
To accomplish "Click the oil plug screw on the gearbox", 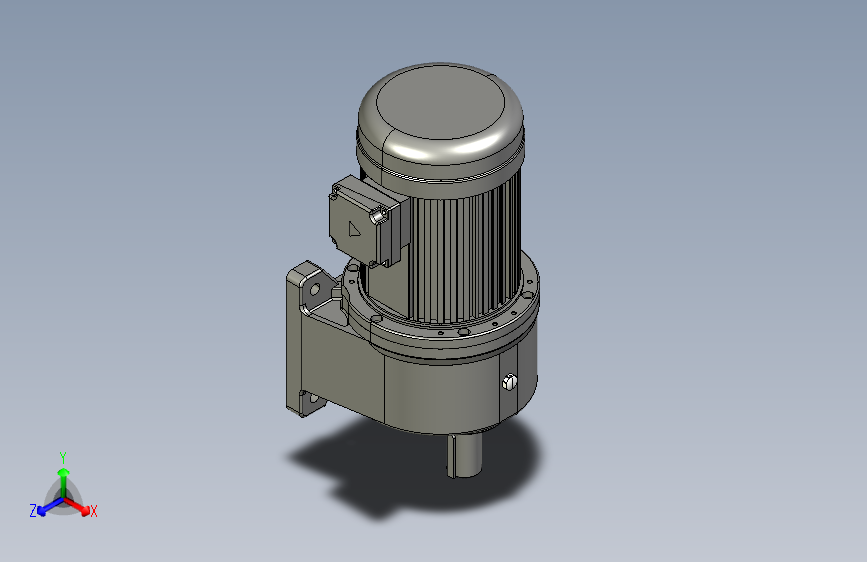I will point(510,382).
